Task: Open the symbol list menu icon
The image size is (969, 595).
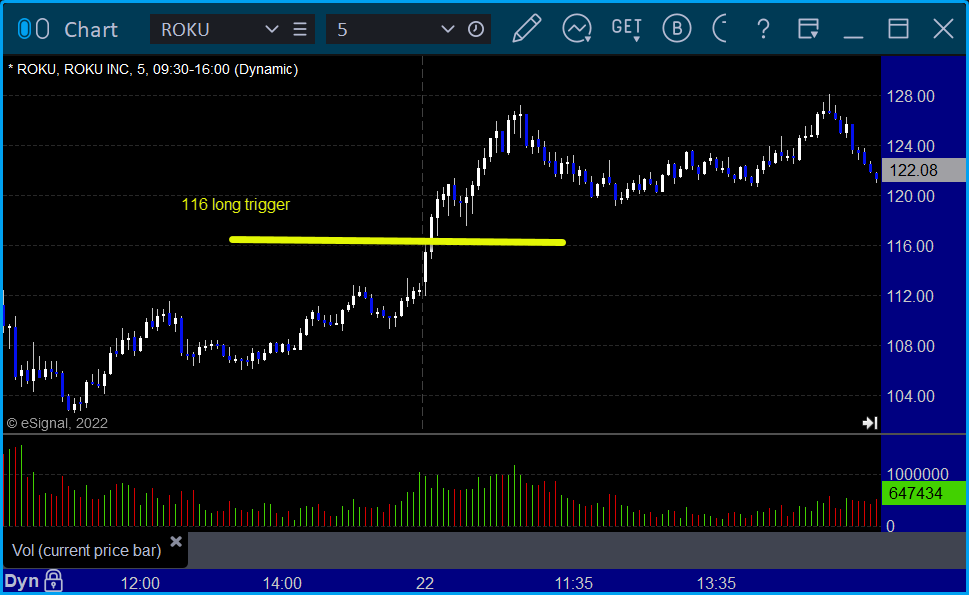Action: [x=300, y=29]
